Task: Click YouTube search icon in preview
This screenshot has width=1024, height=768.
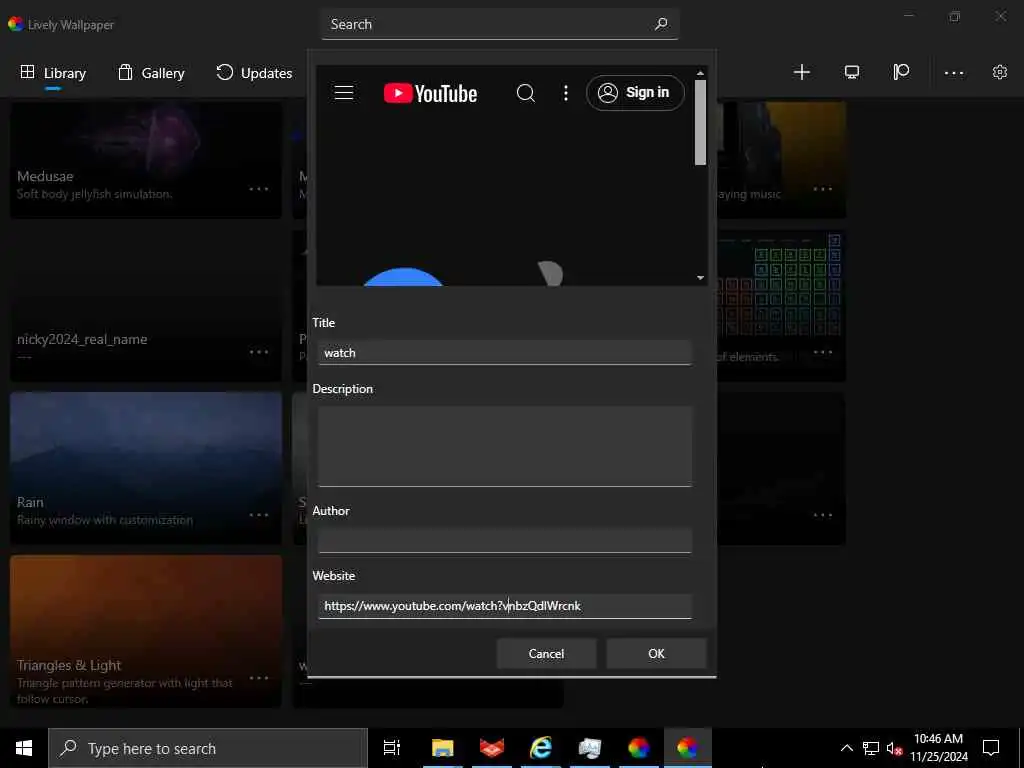Action: click(526, 93)
